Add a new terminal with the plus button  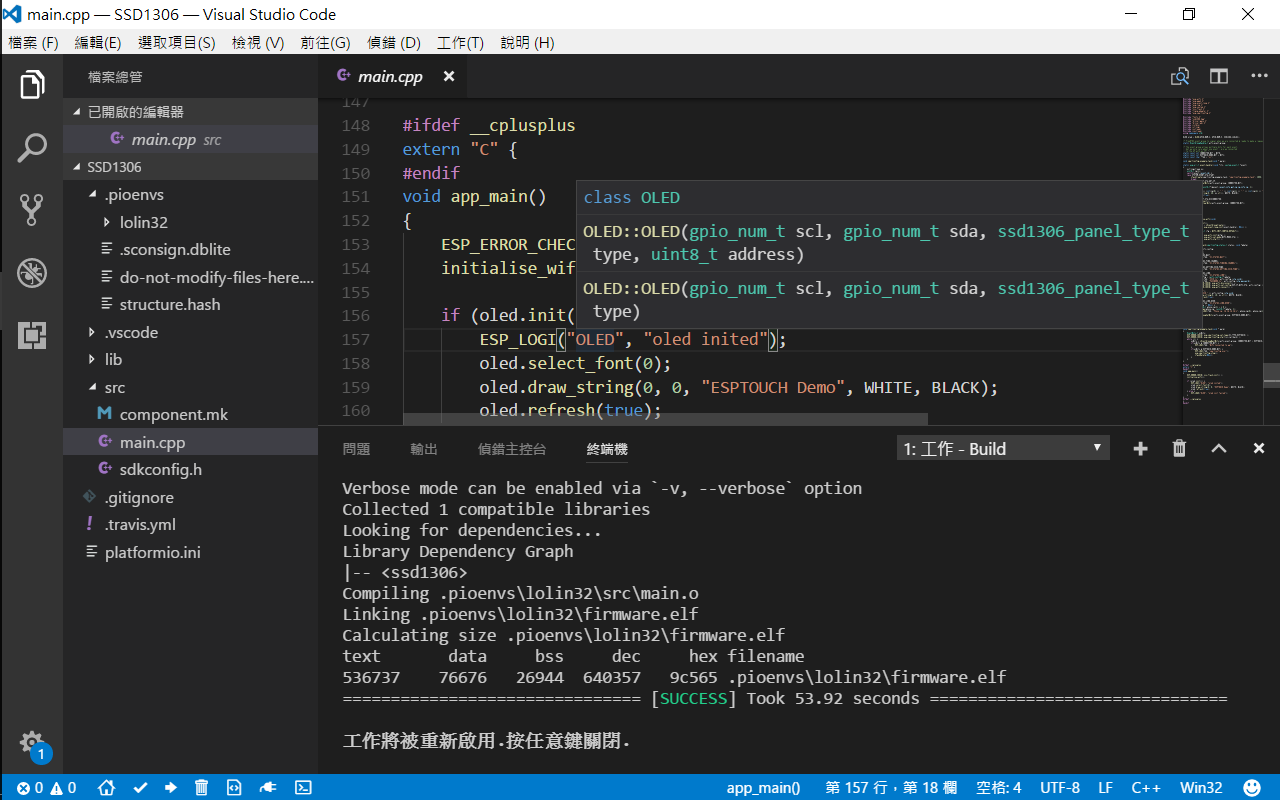1140,448
